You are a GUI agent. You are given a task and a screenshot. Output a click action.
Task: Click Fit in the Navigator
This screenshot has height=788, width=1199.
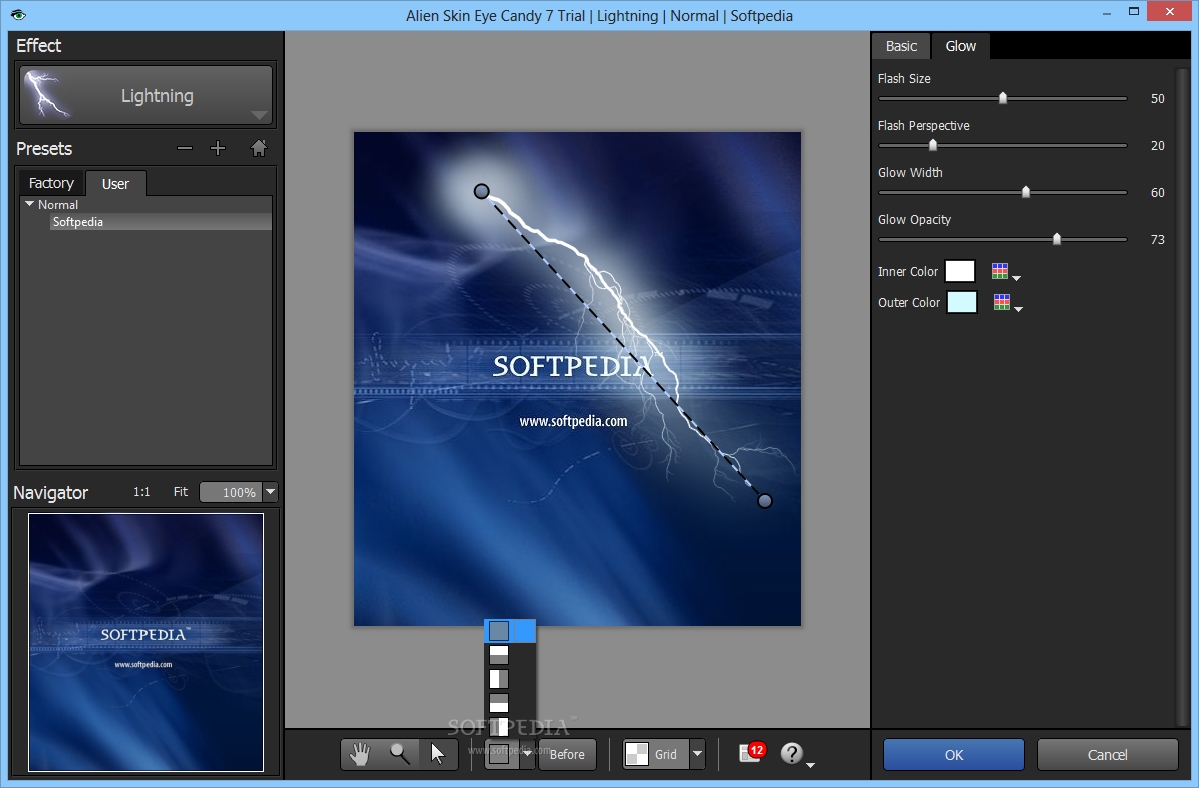180,492
